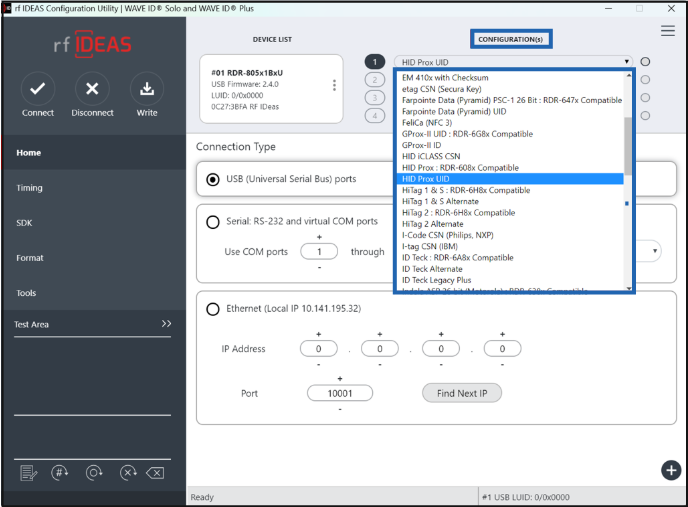This screenshot has width=688, height=507.
Task: Decrement the last IP Address octet
Action: pos(502,364)
